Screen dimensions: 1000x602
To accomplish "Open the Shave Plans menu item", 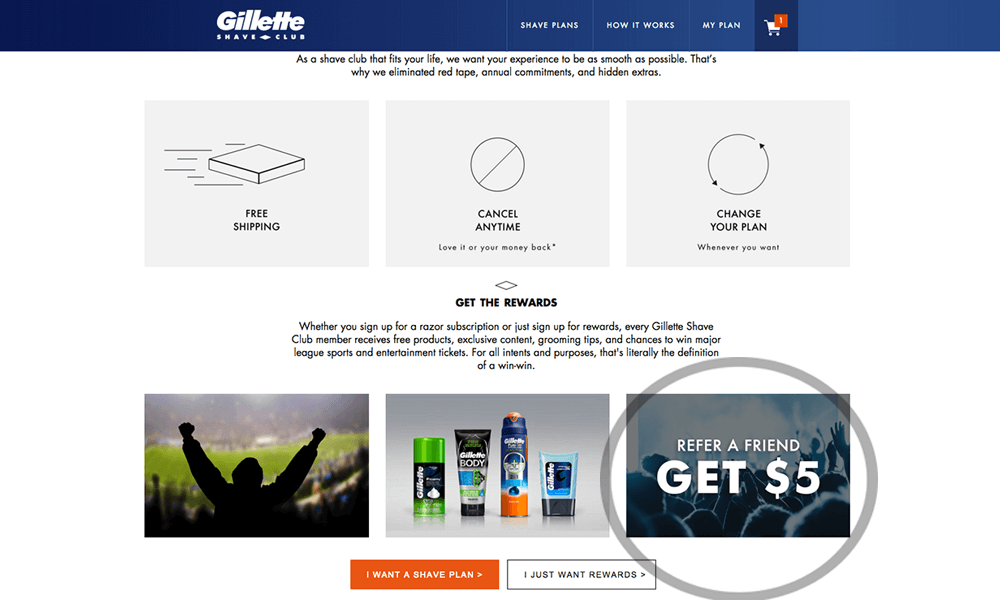I will pos(549,26).
